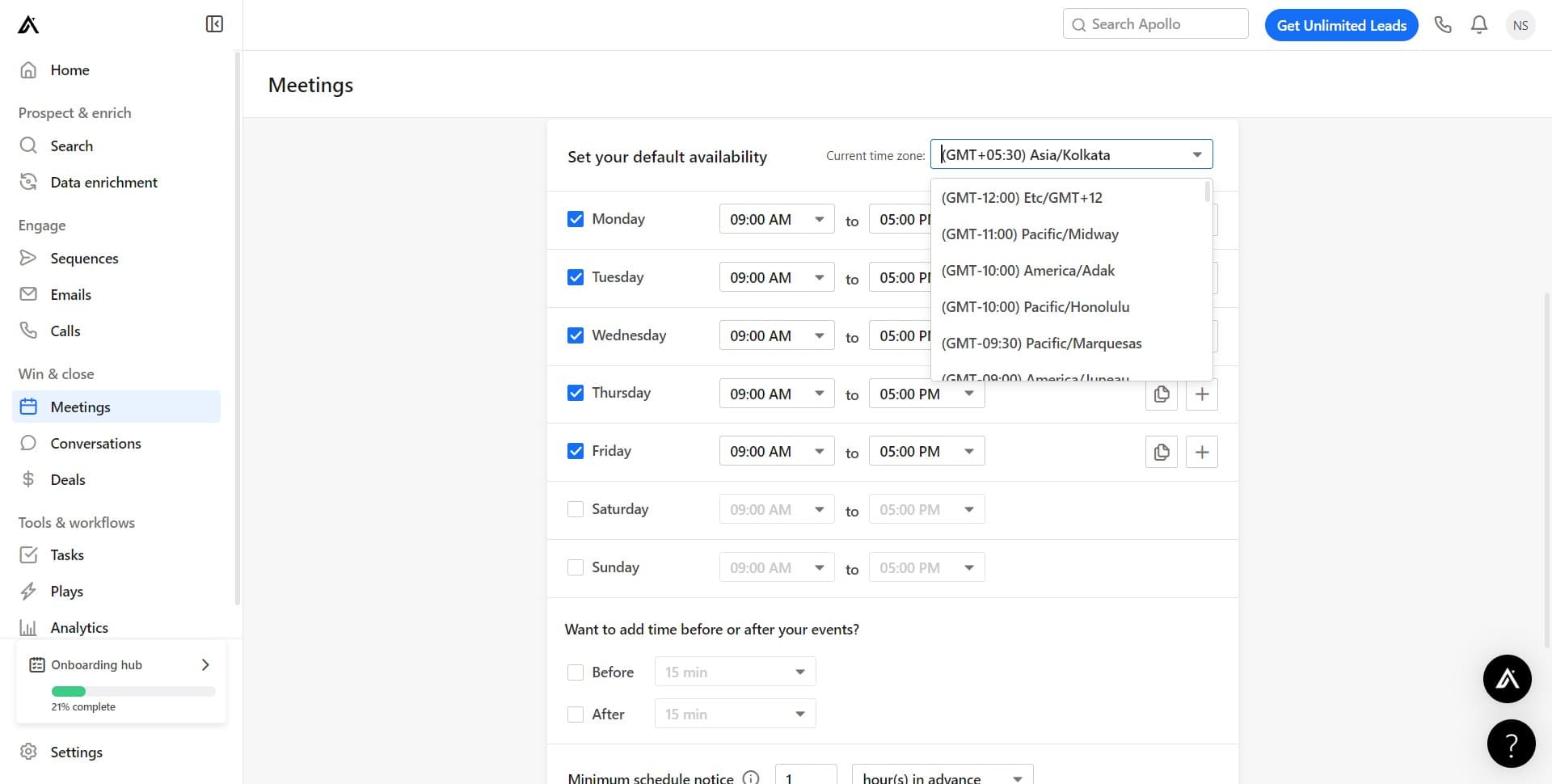Open the Deals page
Image resolution: width=1552 pixels, height=784 pixels.
[x=68, y=480]
